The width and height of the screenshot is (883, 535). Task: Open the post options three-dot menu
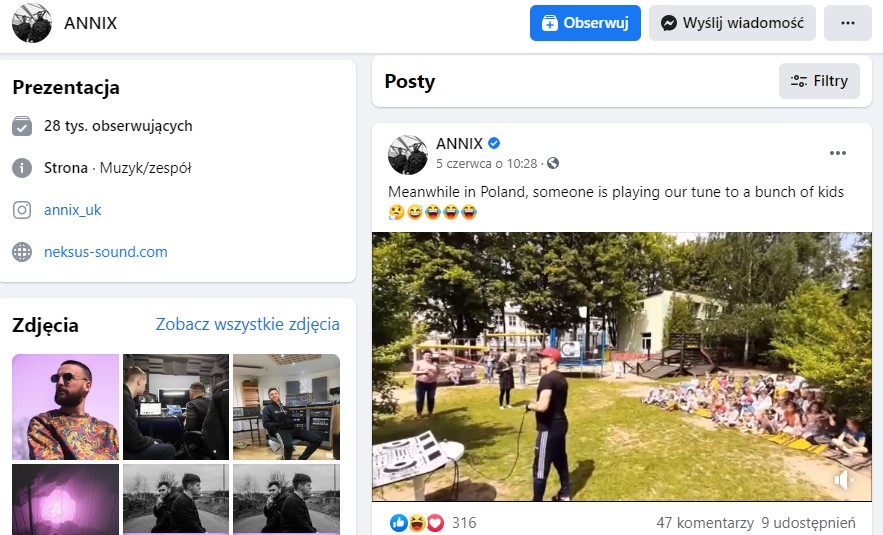tap(838, 153)
